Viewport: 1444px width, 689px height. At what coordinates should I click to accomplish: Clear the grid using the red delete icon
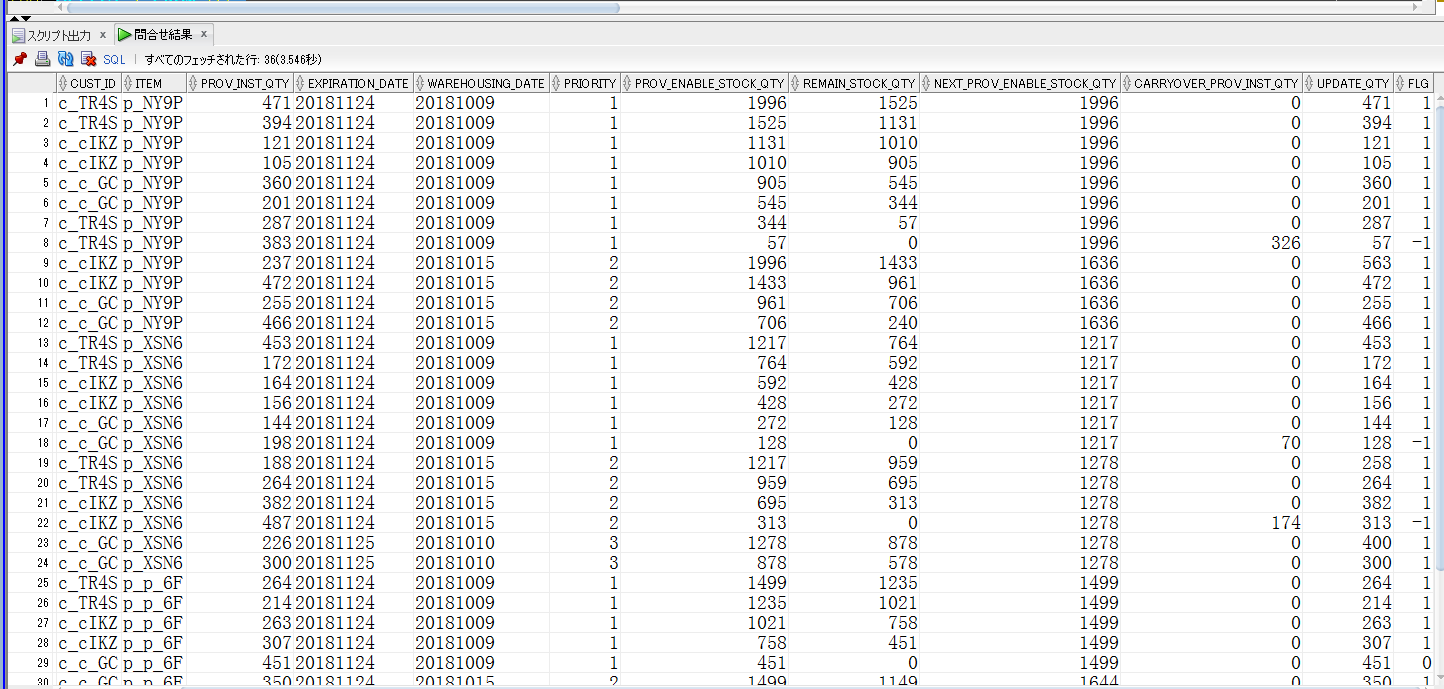coord(86,58)
